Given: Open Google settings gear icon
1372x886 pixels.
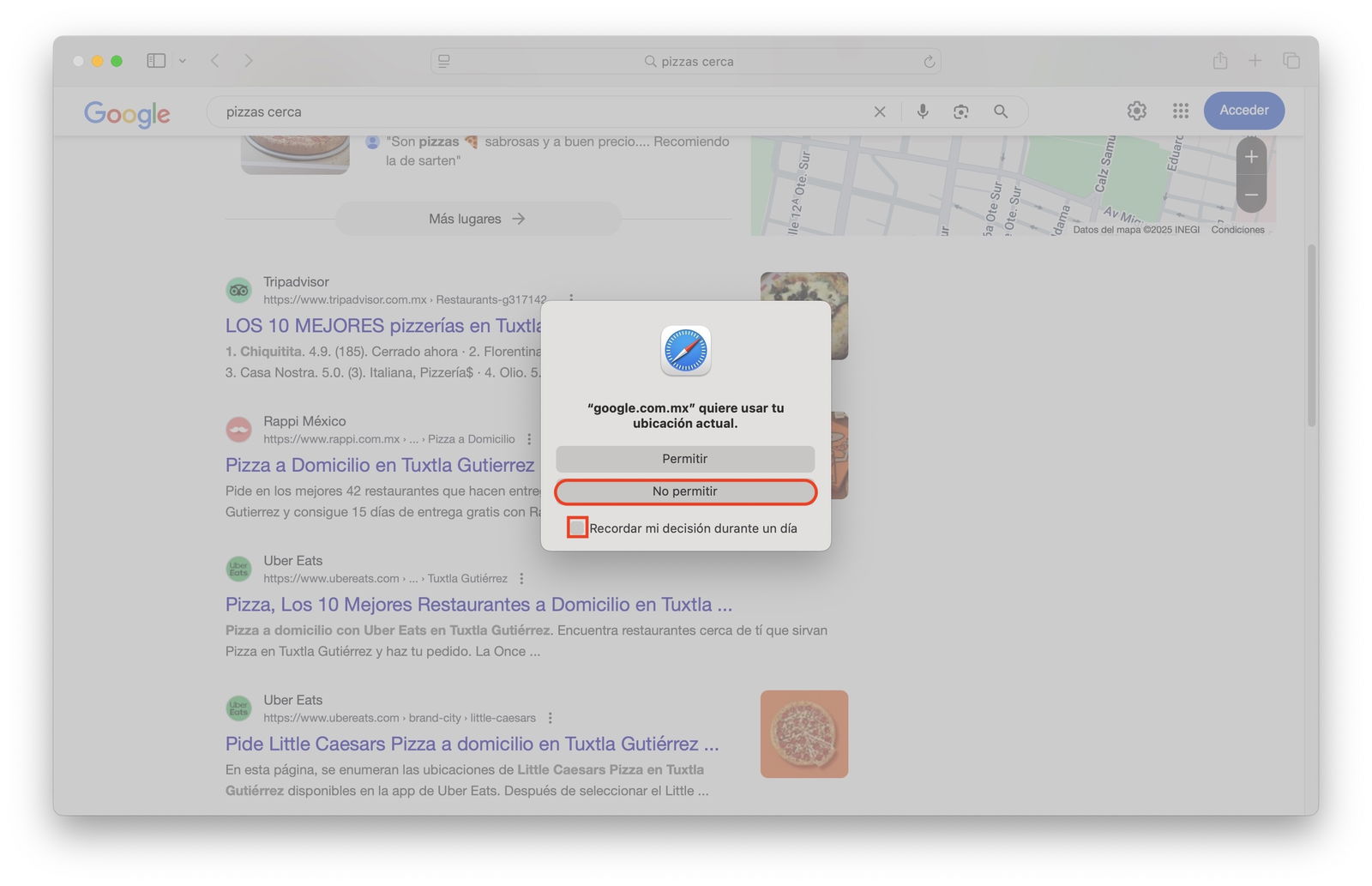Looking at the screenshot, I should (x=1137, y=111).
